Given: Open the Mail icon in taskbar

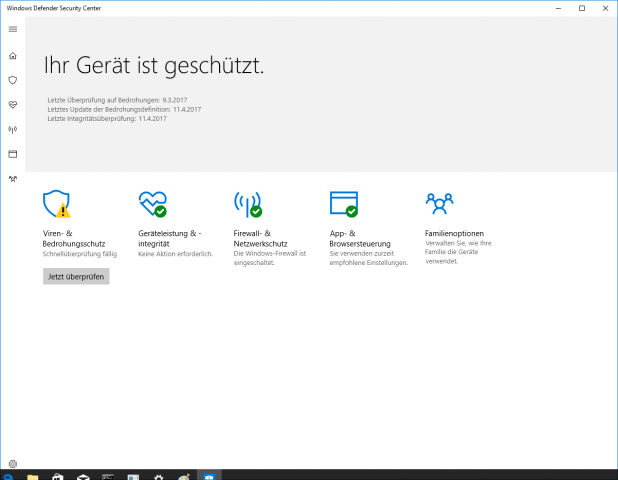Looking at the screenshot, I should coord(83,477).
